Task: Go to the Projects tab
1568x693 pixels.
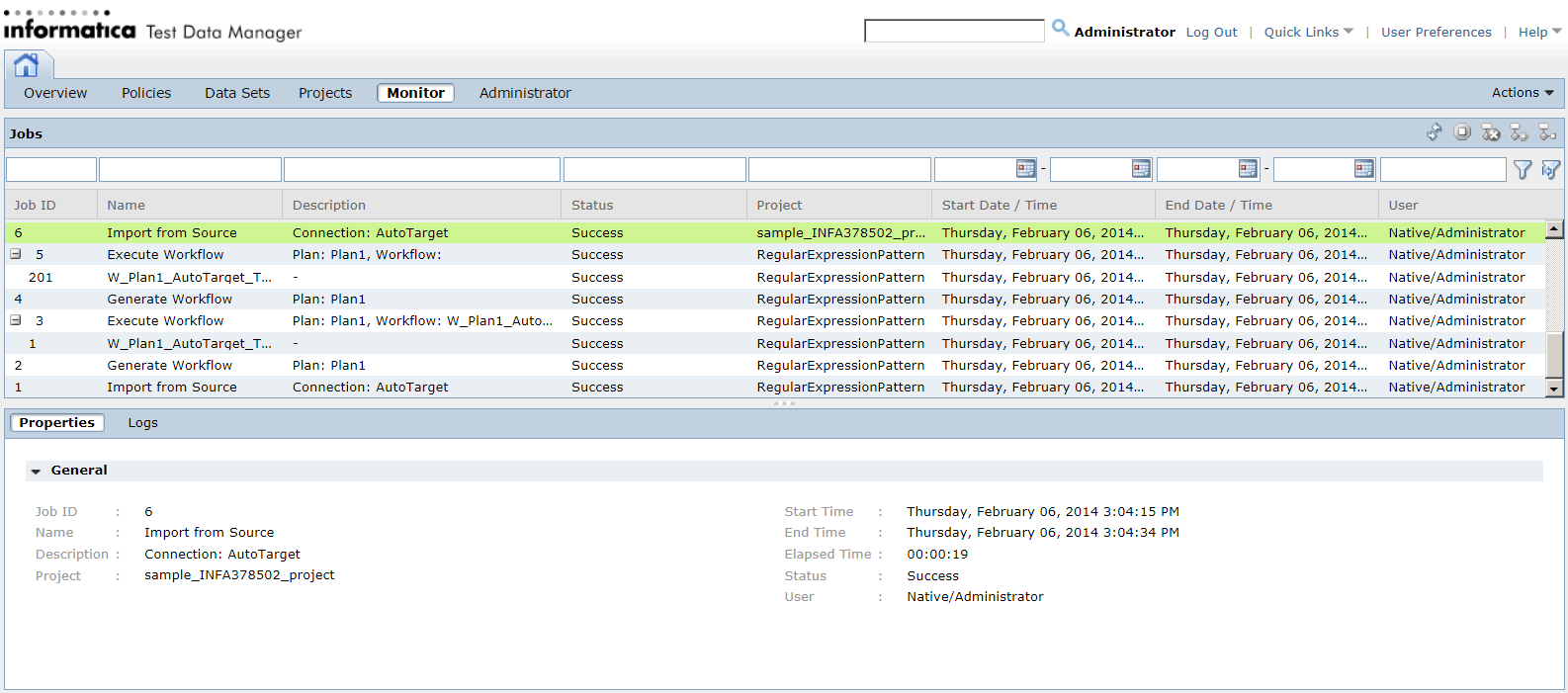Action: [x=325, y=93]
